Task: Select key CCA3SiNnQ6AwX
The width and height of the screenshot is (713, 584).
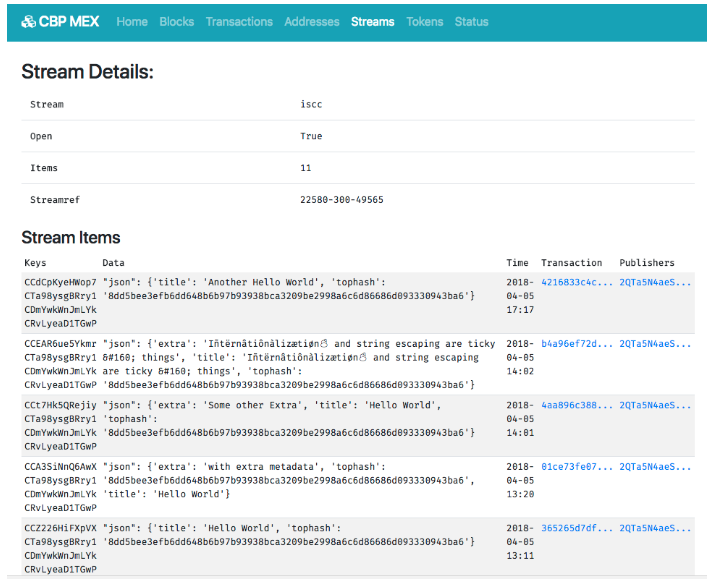Action: click(60, 467)
